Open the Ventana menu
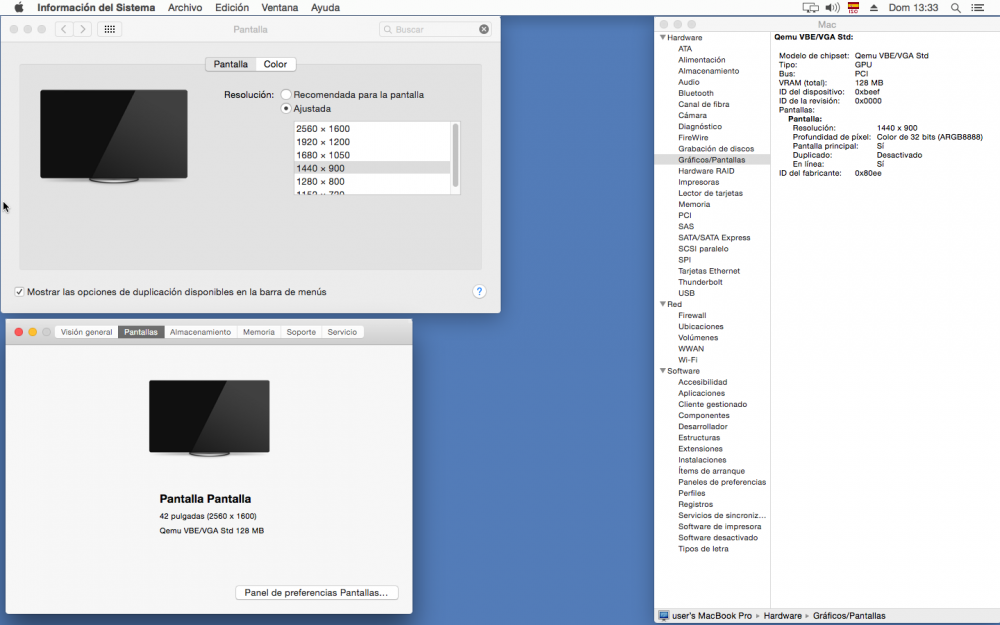This screenshot has height=625, width=1000. click(x=280, y=8)
